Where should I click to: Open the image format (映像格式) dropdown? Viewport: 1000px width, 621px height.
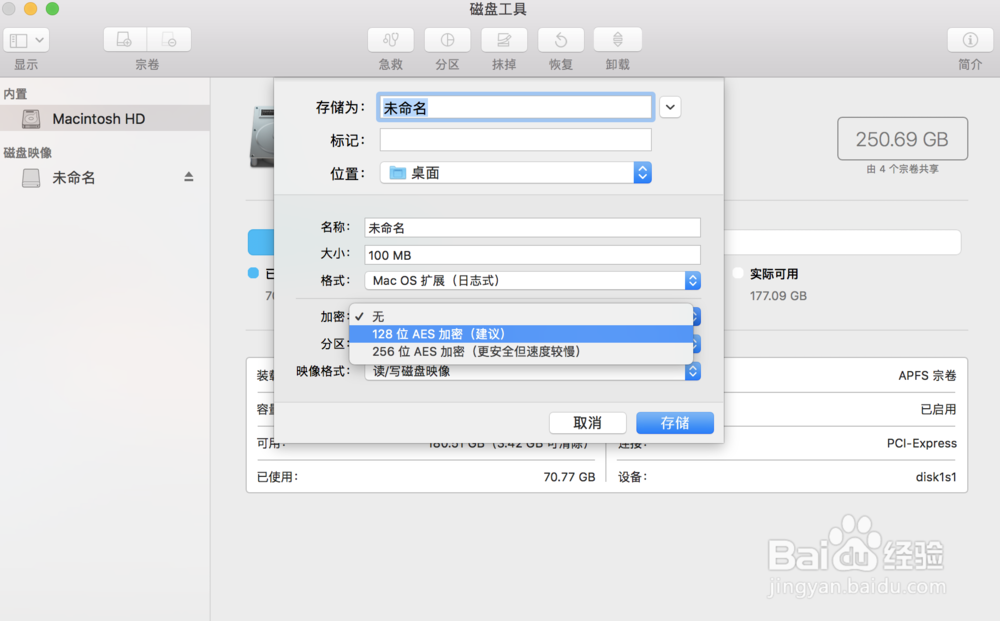(533, 371)
